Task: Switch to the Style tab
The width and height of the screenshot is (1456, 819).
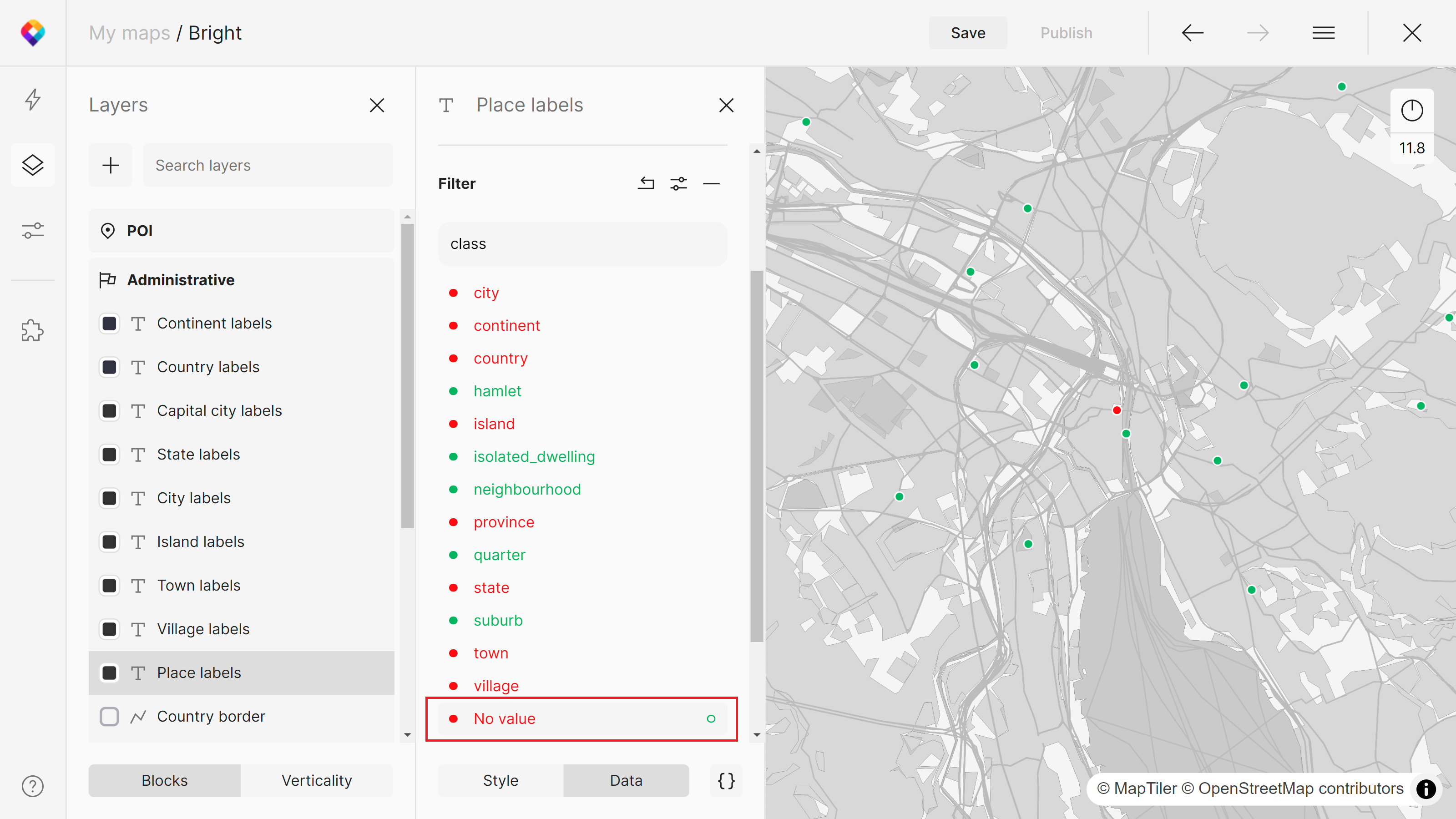Action: tap(500, 781)
